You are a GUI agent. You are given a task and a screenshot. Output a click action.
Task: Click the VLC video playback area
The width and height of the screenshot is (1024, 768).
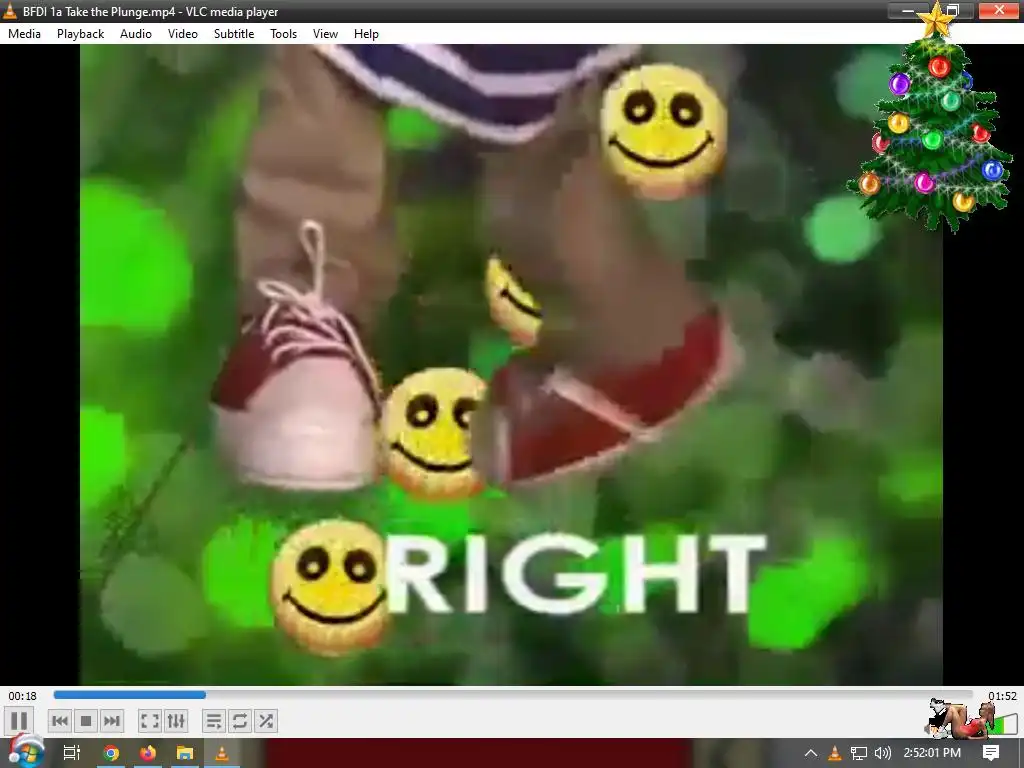click(x=511, y=364)
